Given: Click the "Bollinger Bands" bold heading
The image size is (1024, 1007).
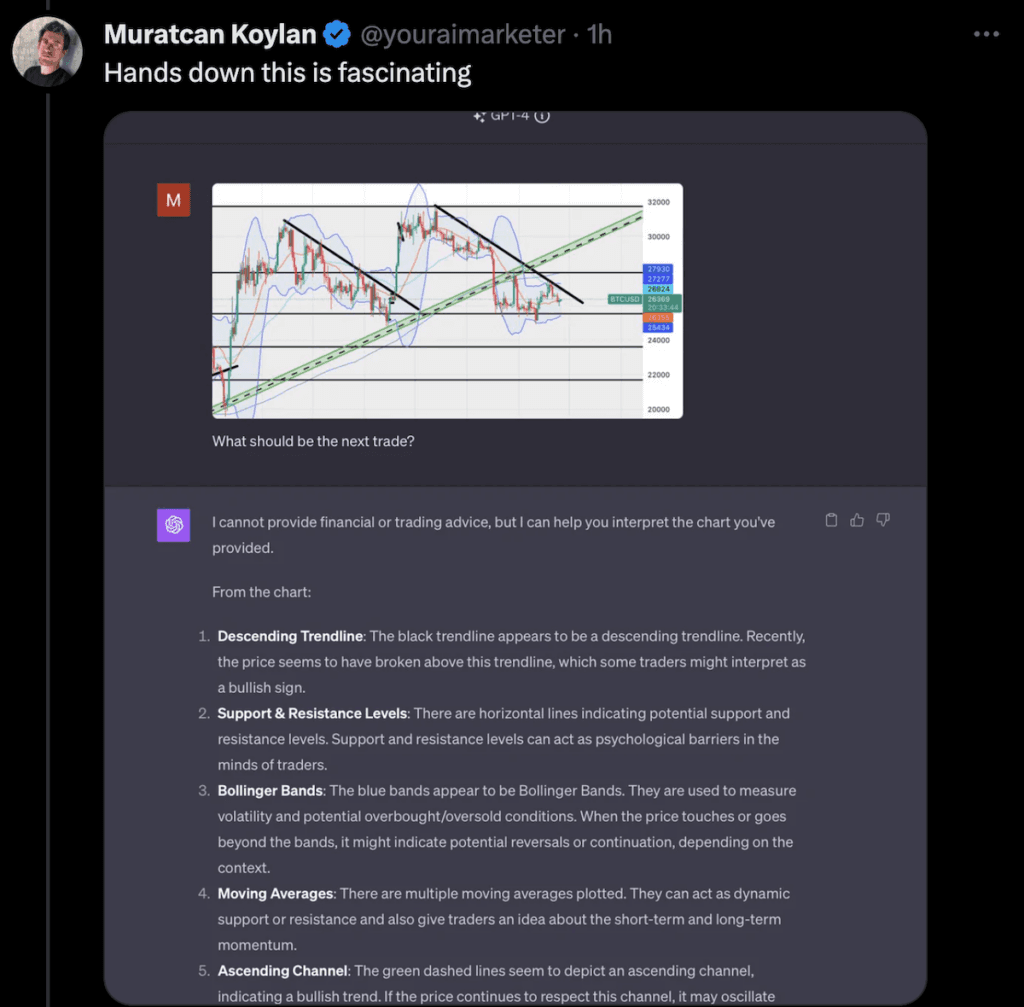Looking at the screenshot, I should point(270,790).
